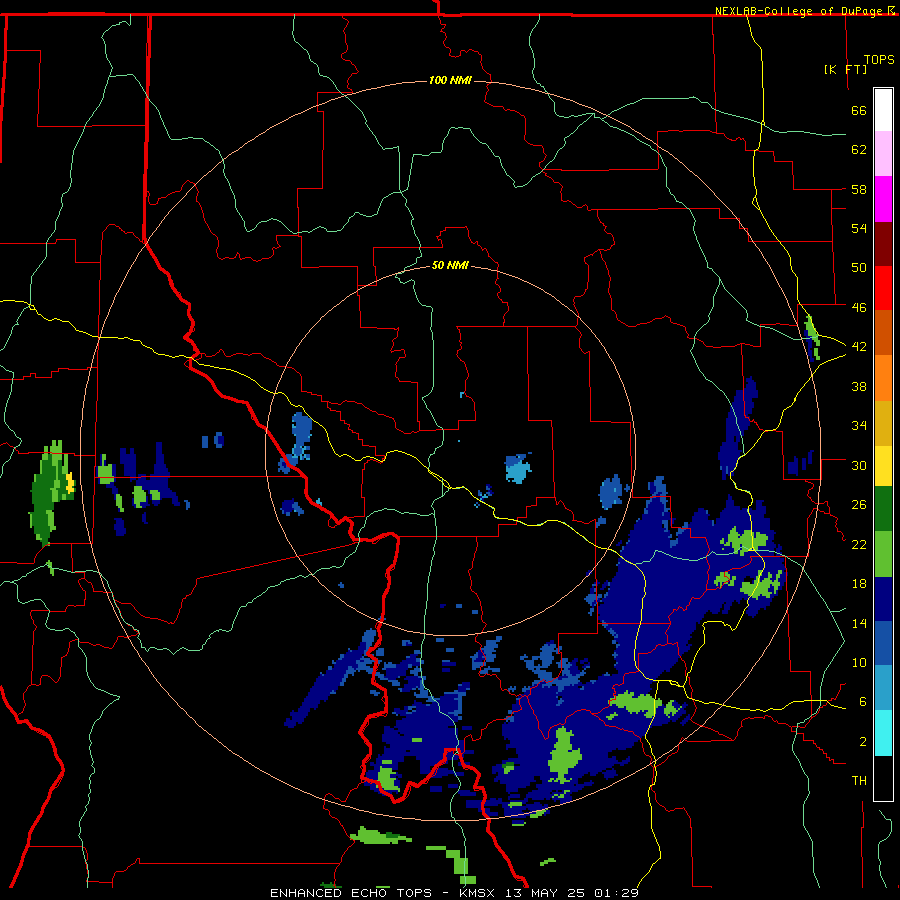The width and height of the screenshot is (900, 900).
Task: Click the bright orange legend swatch
Action: click(883, 377)
